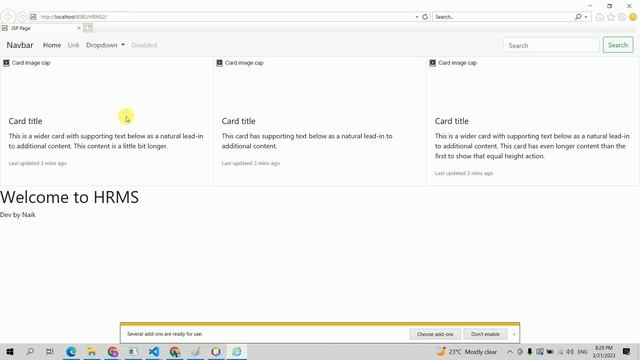The width and height of the screenshot is (640, 360).
Task: Expand the Dropdown nav menu
Action: click(105, 45)
